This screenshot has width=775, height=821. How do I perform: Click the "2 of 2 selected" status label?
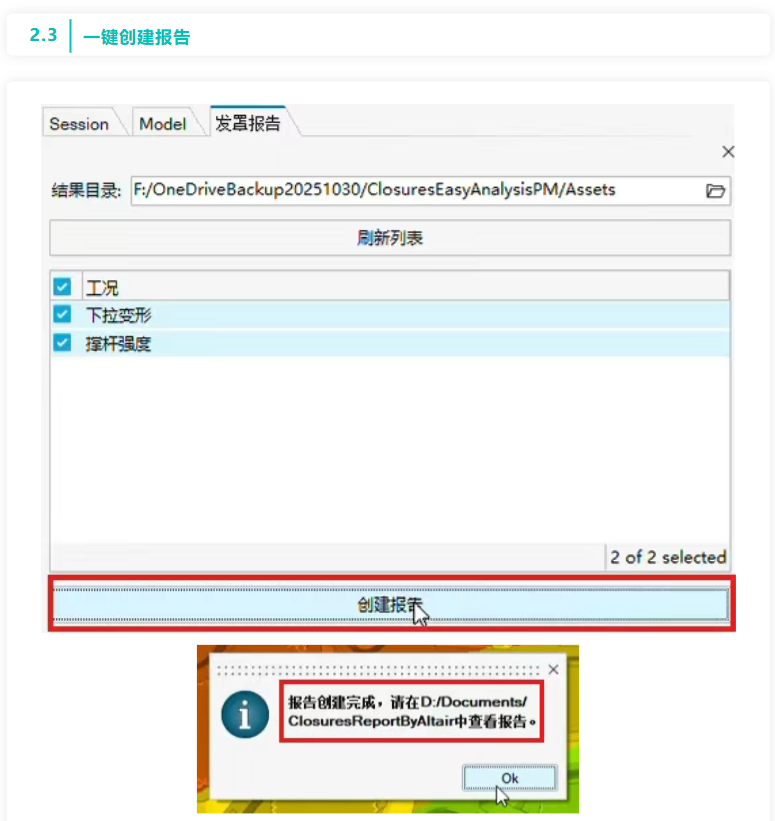[x=668, y=557]
